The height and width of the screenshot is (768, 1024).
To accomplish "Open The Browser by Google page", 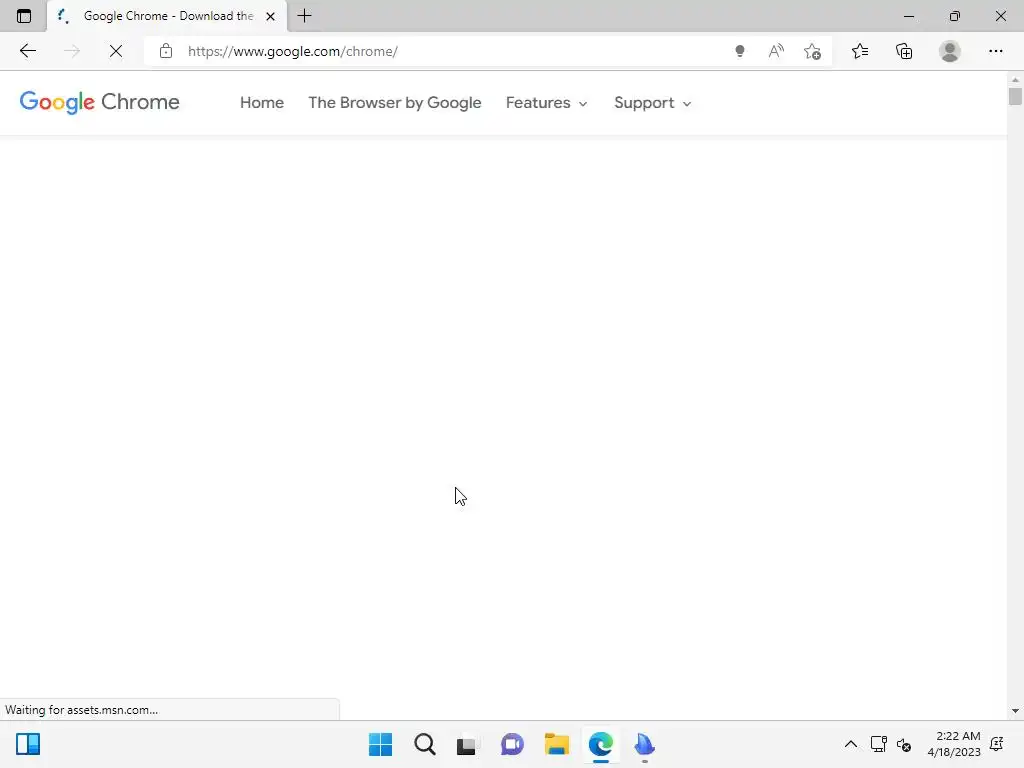I will coord(394,103).
